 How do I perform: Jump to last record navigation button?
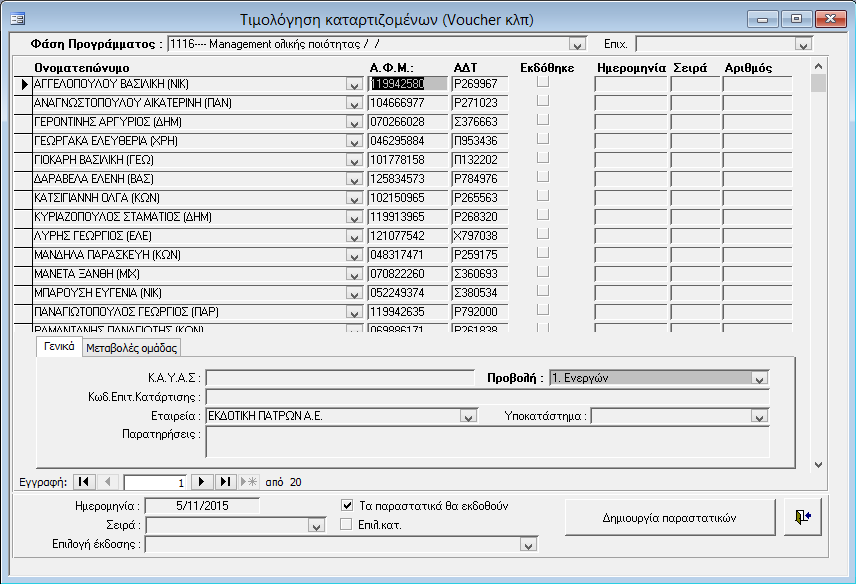click(x=225, y=482)
